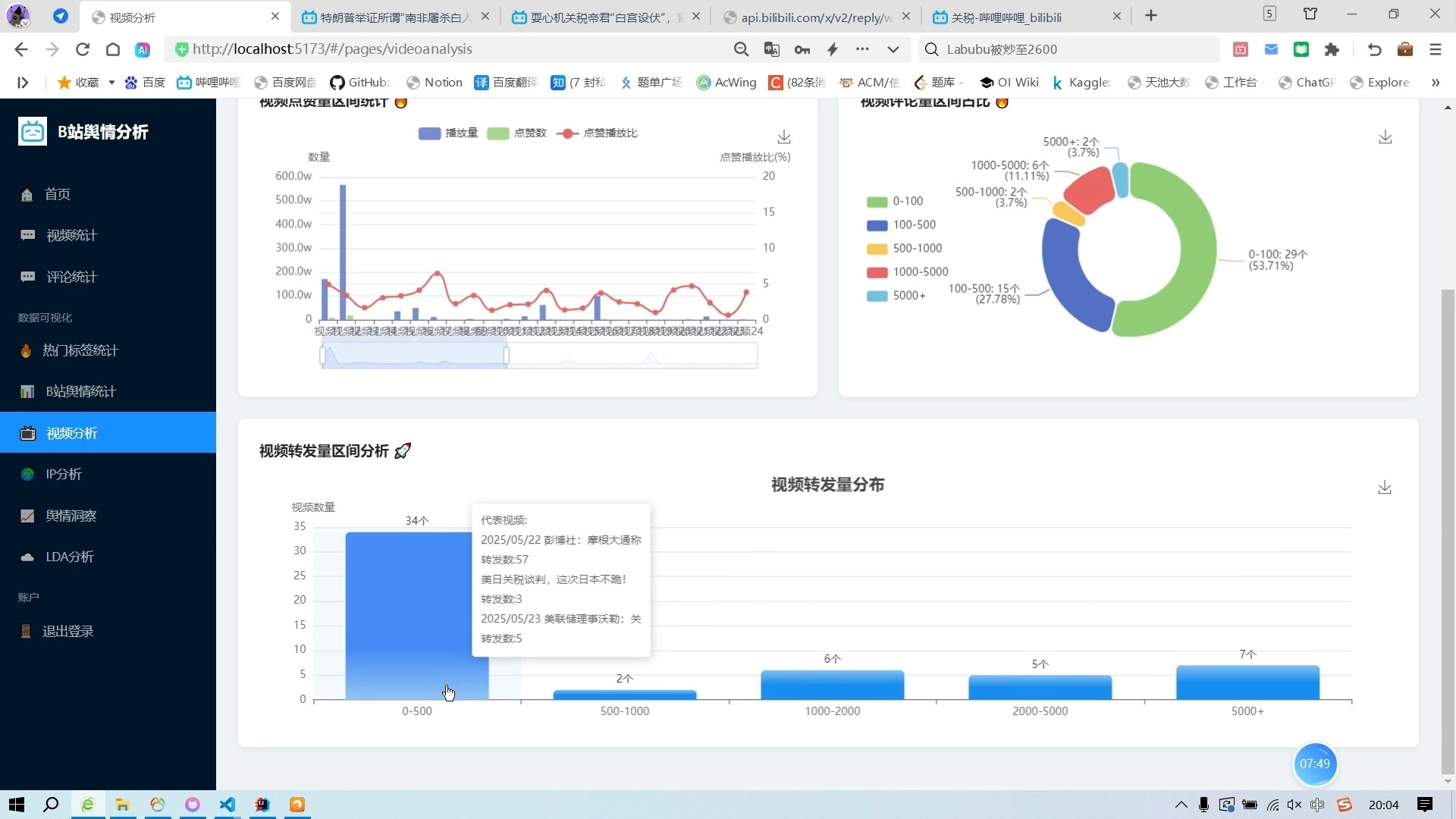1456x819 pixels.
Task: Click the Labubu search box
Action: (1069, 49)
